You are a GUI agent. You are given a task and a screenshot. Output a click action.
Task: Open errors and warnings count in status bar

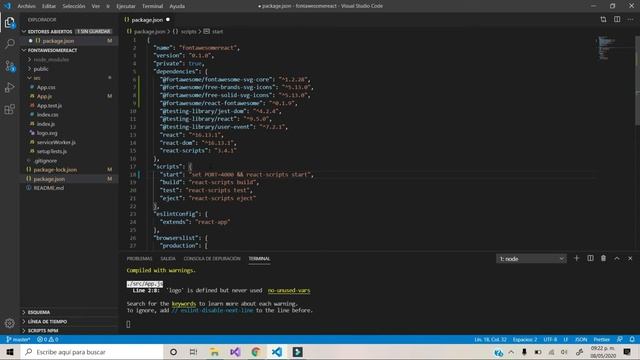click(48, 340)
